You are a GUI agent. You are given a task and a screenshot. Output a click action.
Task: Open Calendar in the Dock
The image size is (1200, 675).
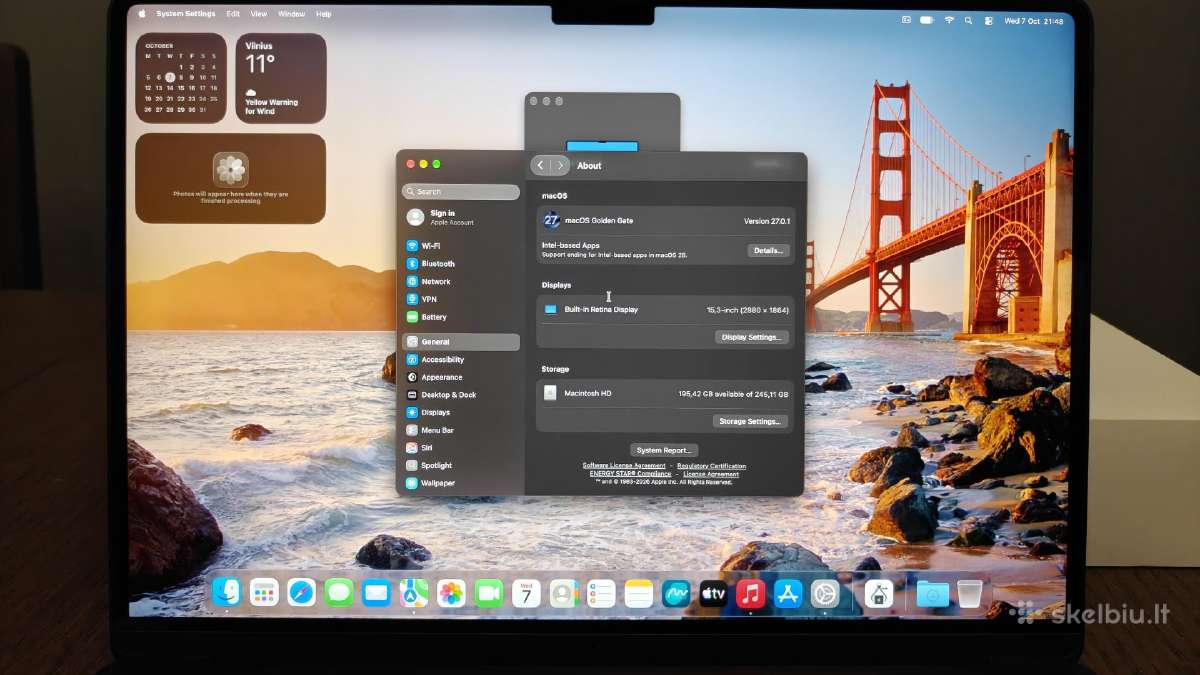526,593
